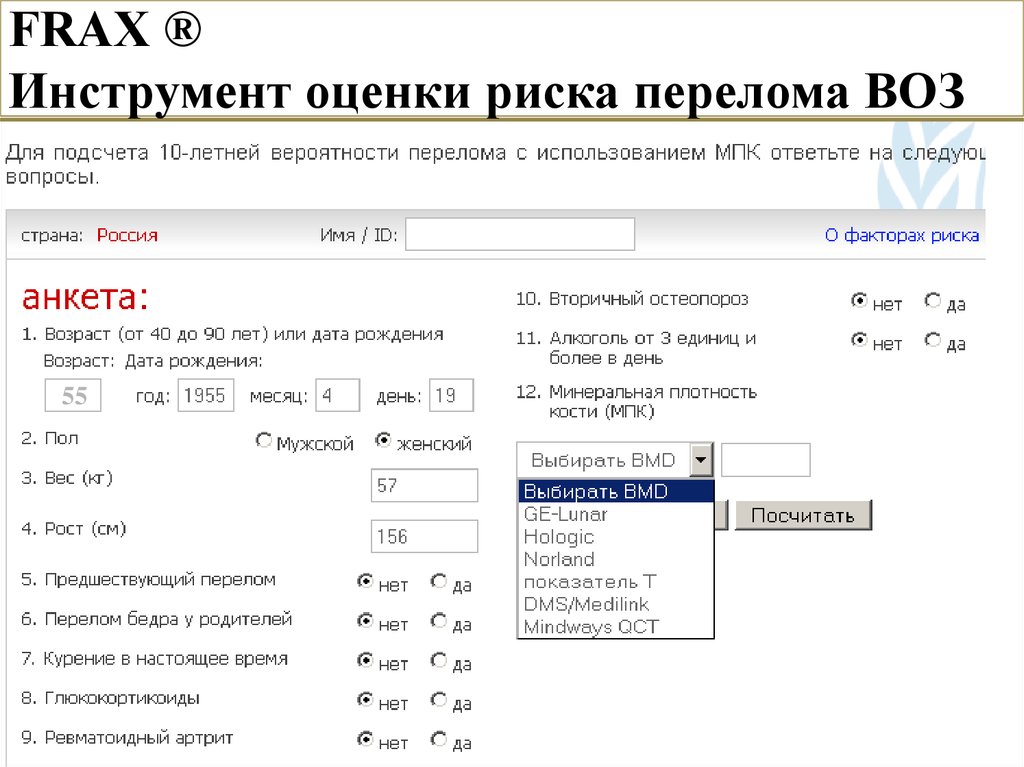Open the 'О факторах риска' link
The image size is (1024, 767).
pos(901,236)
